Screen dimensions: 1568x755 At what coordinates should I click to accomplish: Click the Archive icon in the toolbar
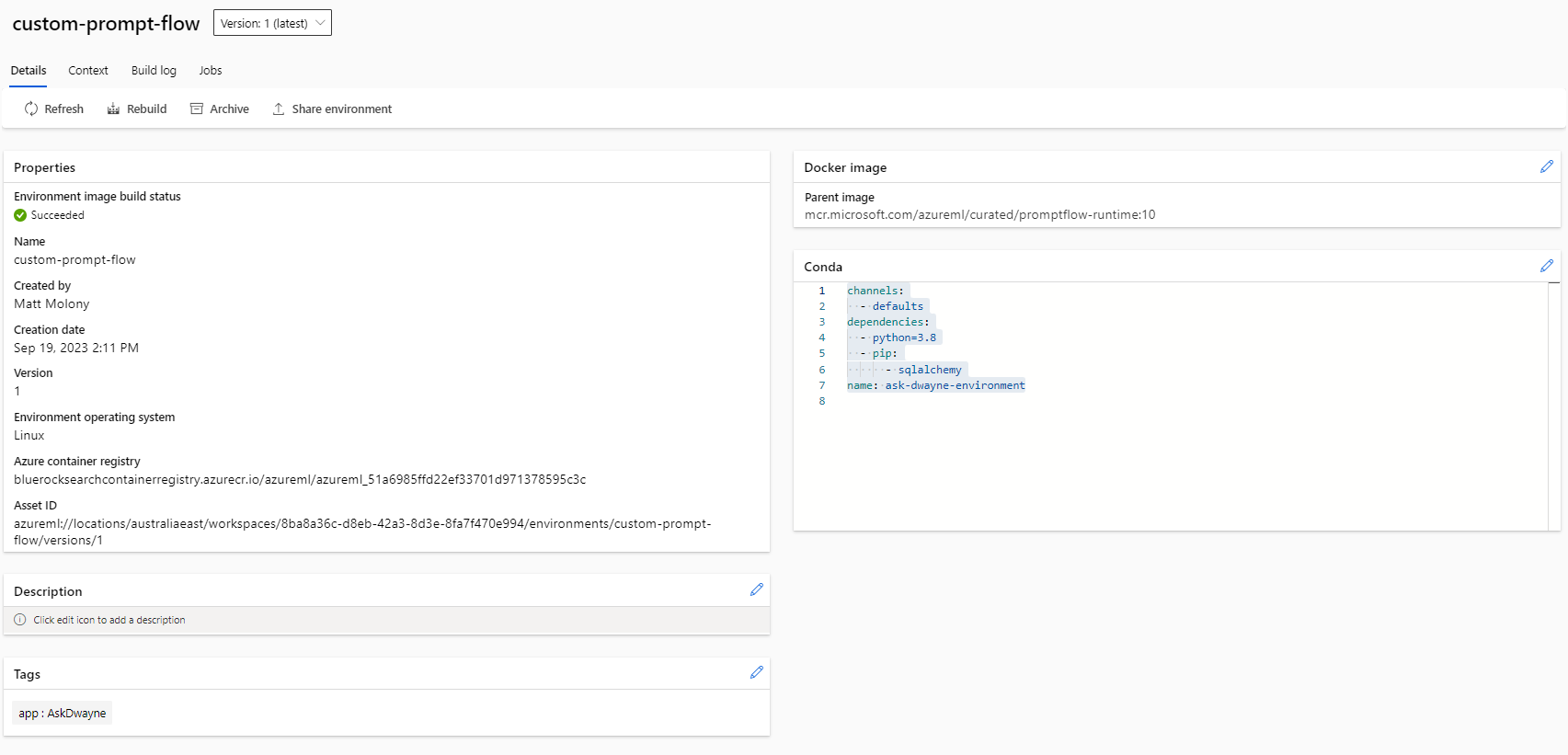[197, 109]
